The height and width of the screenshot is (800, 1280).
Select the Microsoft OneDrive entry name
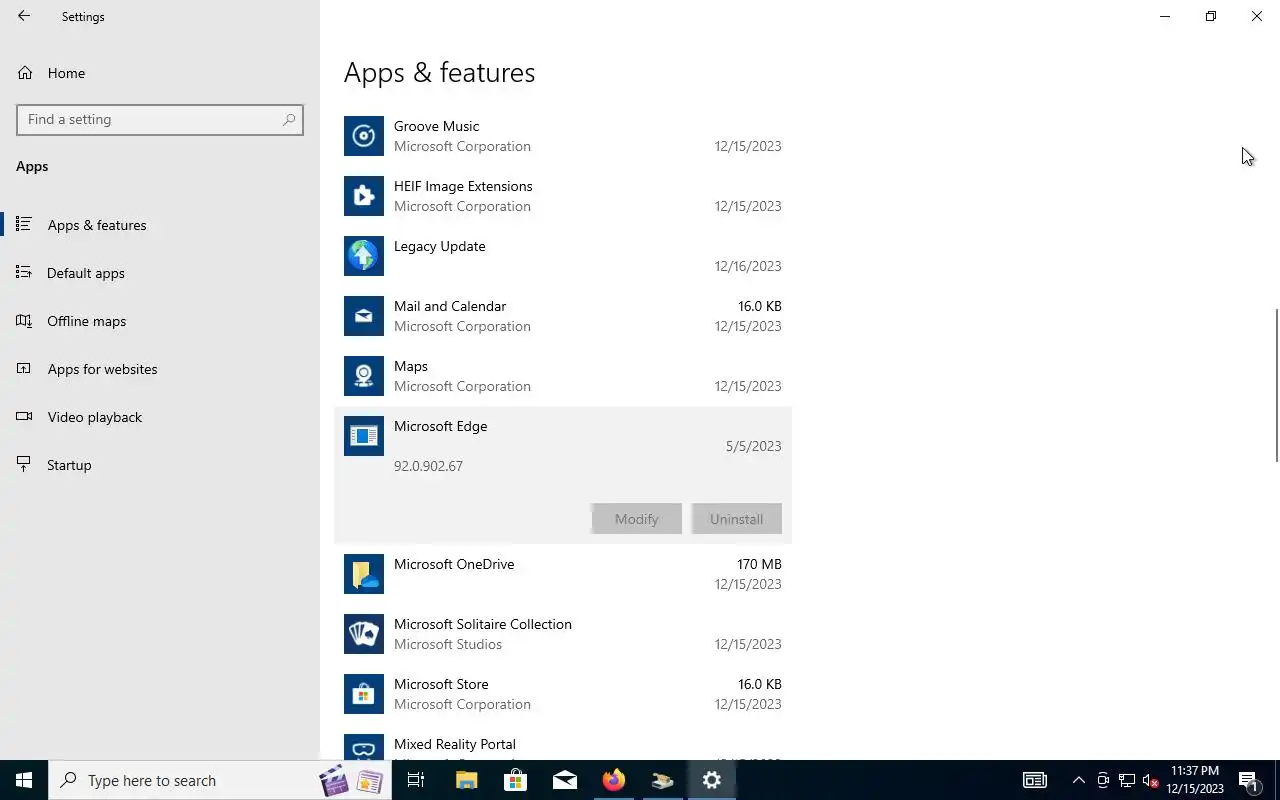[x=454, y=564]
